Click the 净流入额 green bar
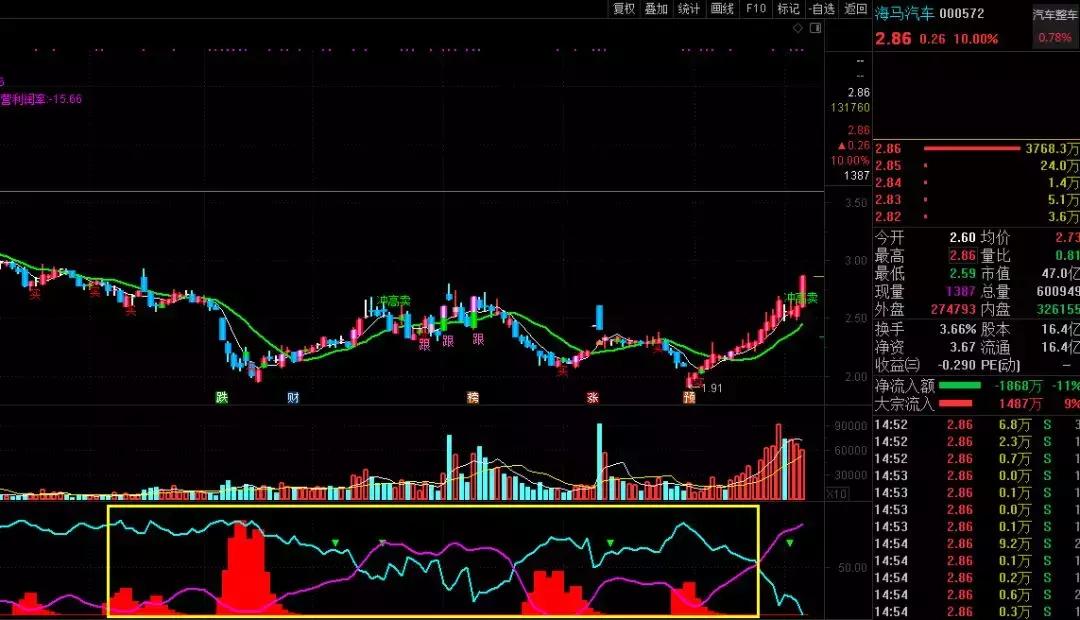 (x=959, y=386)
